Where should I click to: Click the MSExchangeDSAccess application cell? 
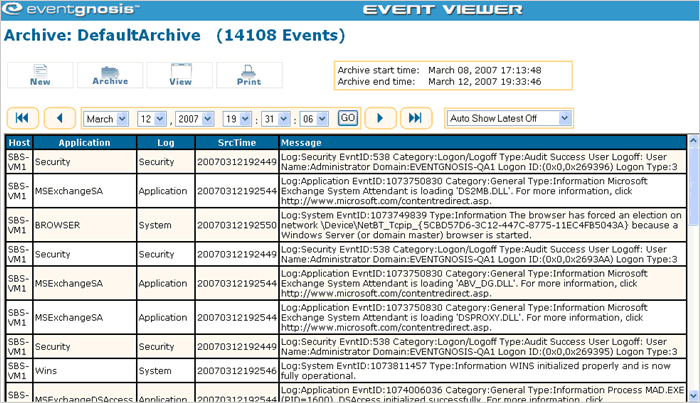[84, 393]
